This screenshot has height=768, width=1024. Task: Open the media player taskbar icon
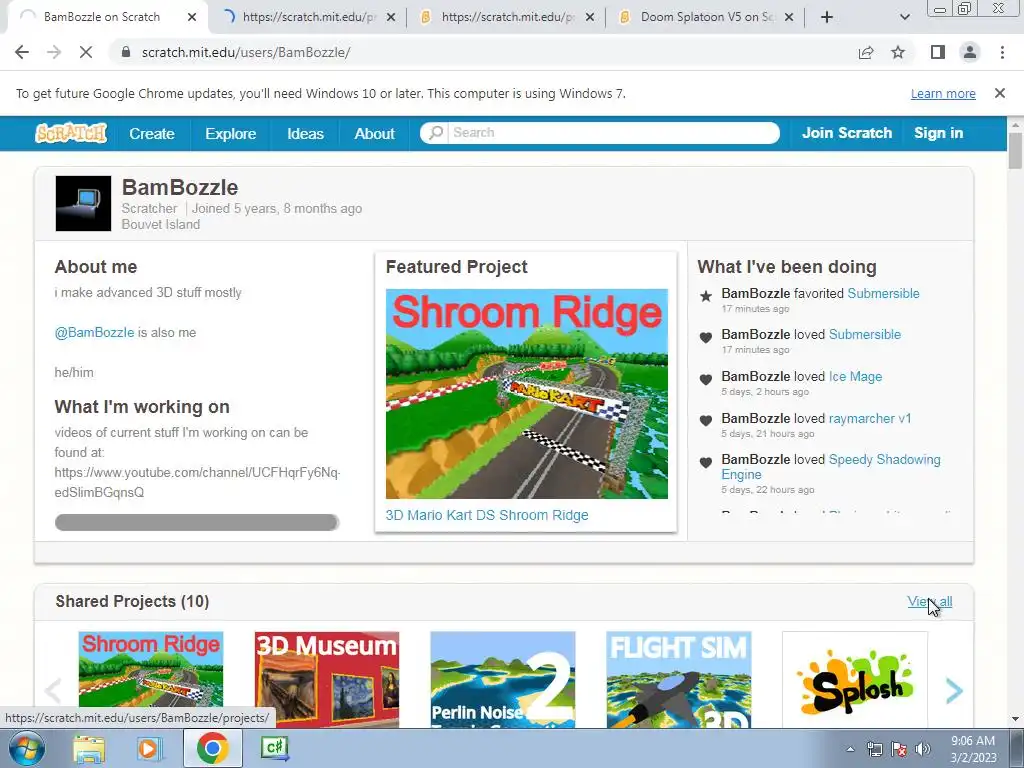click(149, 748)
